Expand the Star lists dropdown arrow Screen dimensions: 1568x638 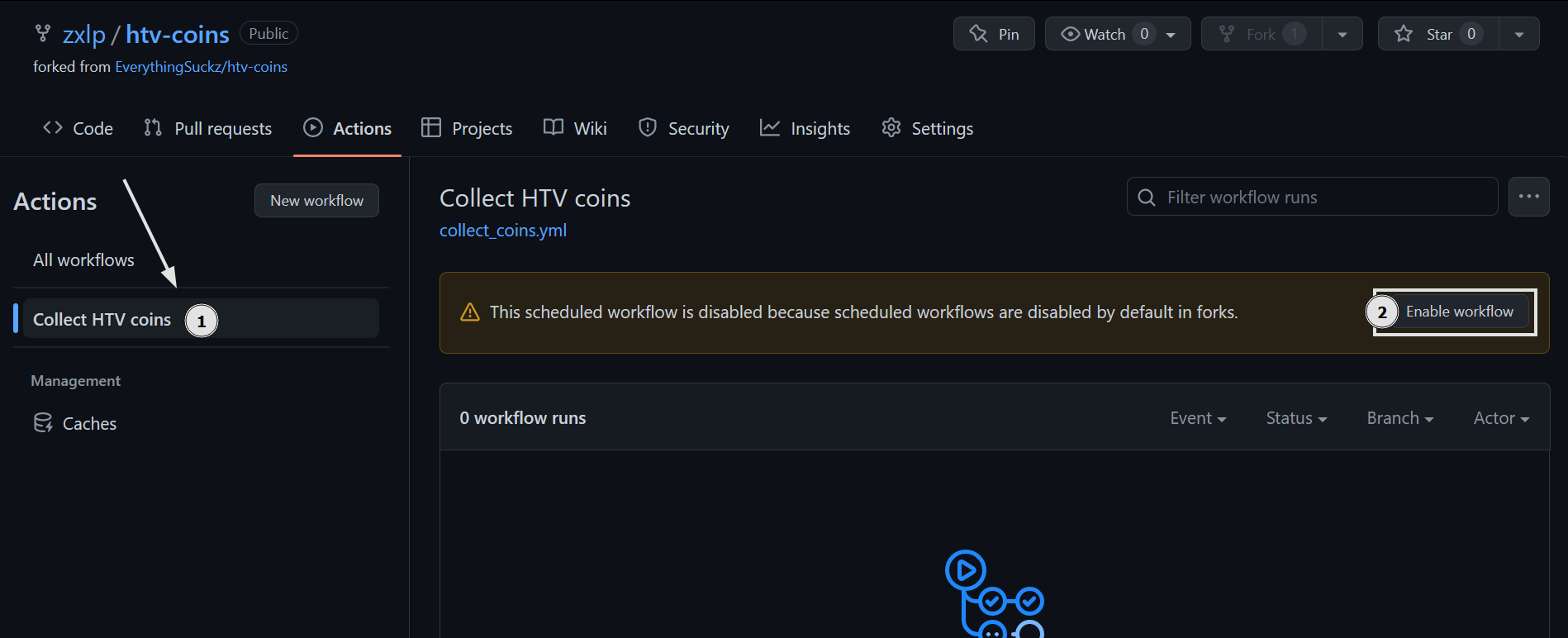pyautogui.click(x=1519, y=35)
